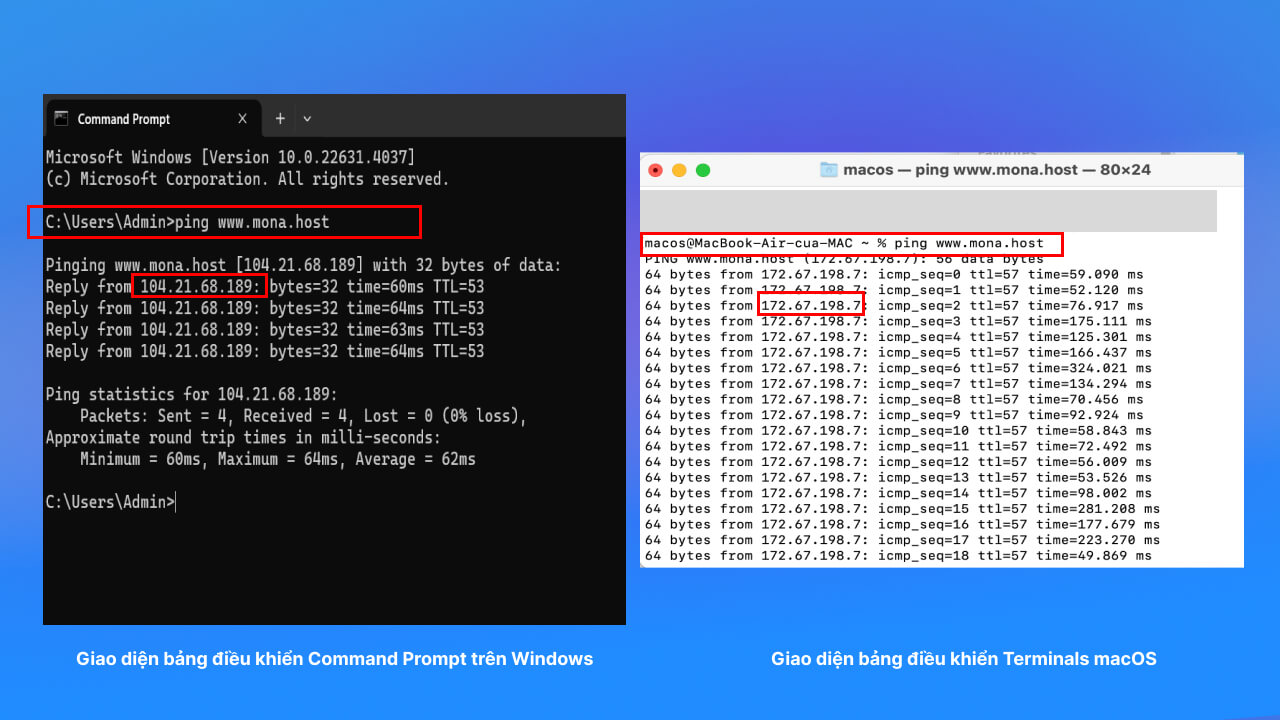Click the macOS line with icmp_seq=0
Viewport: 1280px width, 720px height.
tap(894, 274)
